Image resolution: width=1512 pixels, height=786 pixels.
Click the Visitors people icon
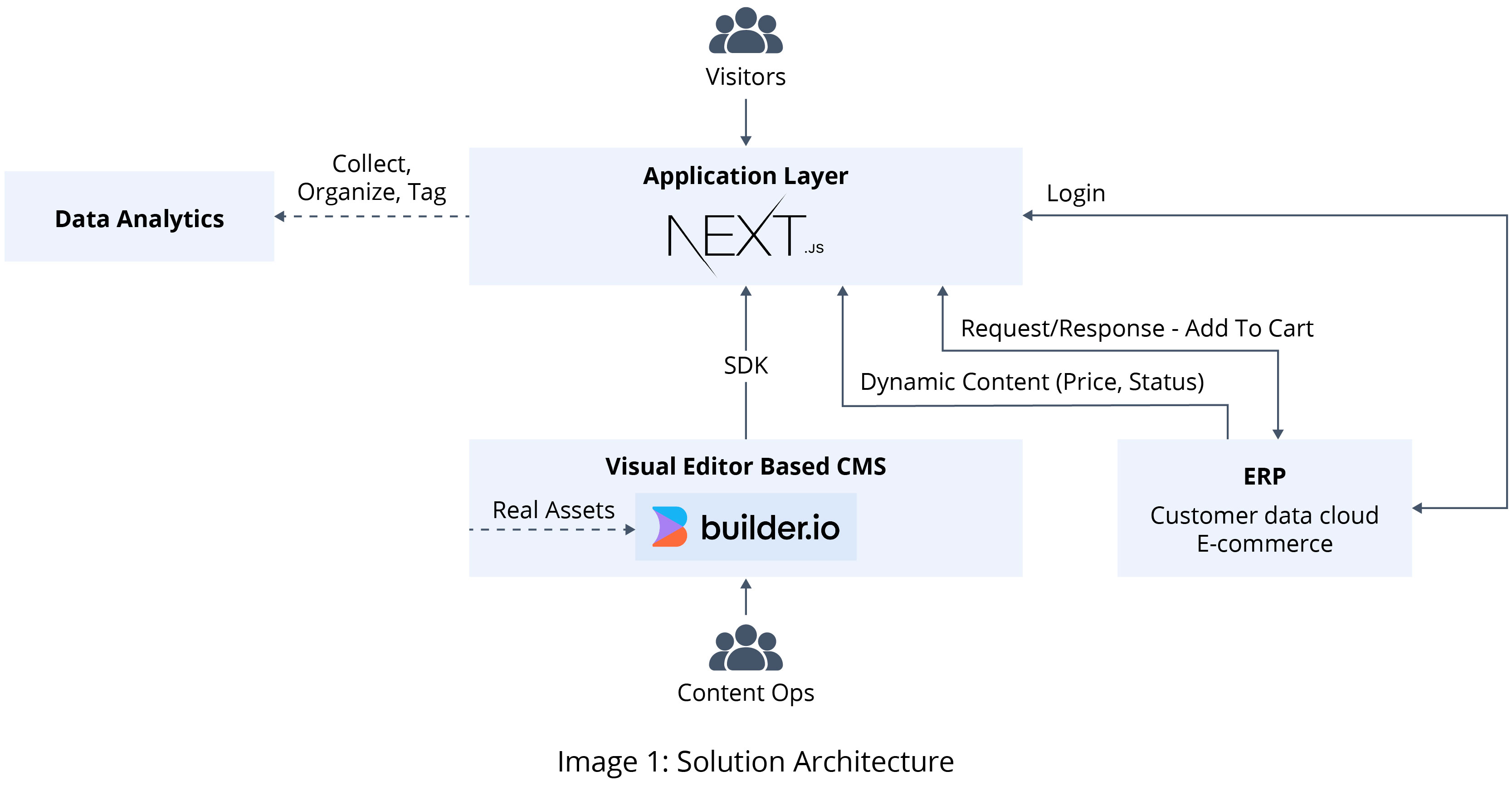746,32
